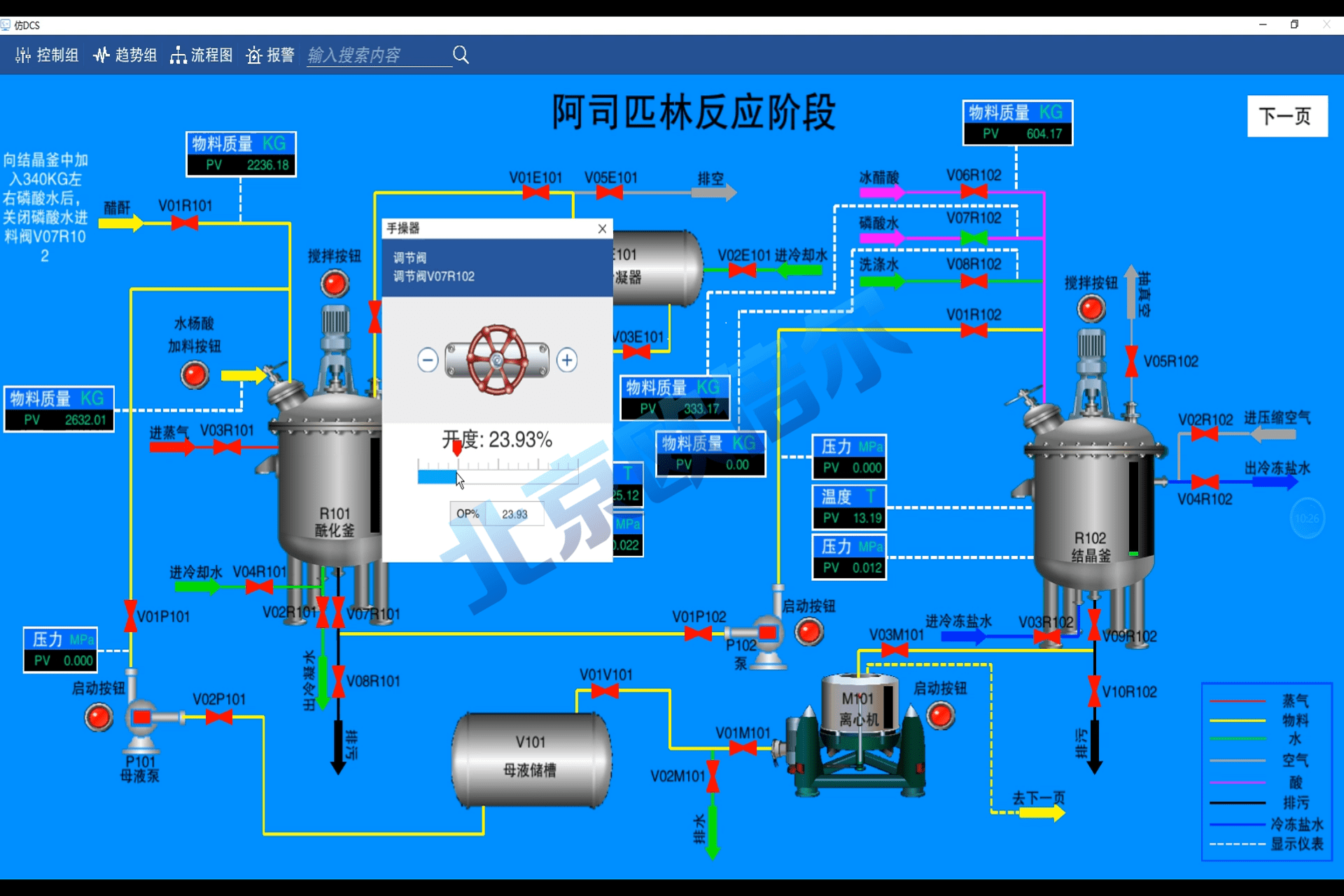The image size is (1344, 896).
Task: Click valve V06R102 on the glacial acetic acid line
Action: [974, 191]
